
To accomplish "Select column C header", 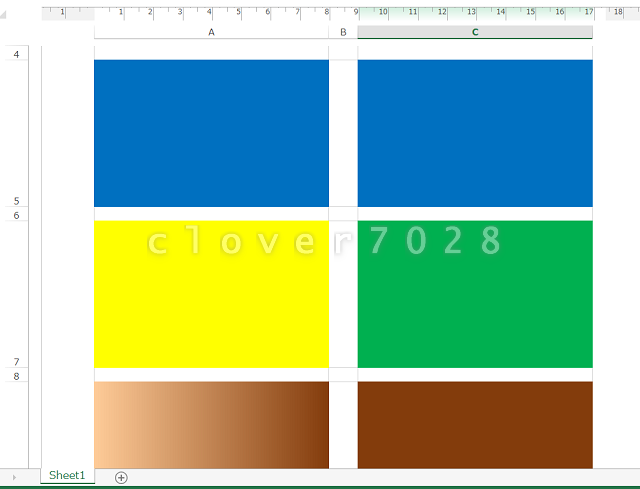I will click(474, 32).
